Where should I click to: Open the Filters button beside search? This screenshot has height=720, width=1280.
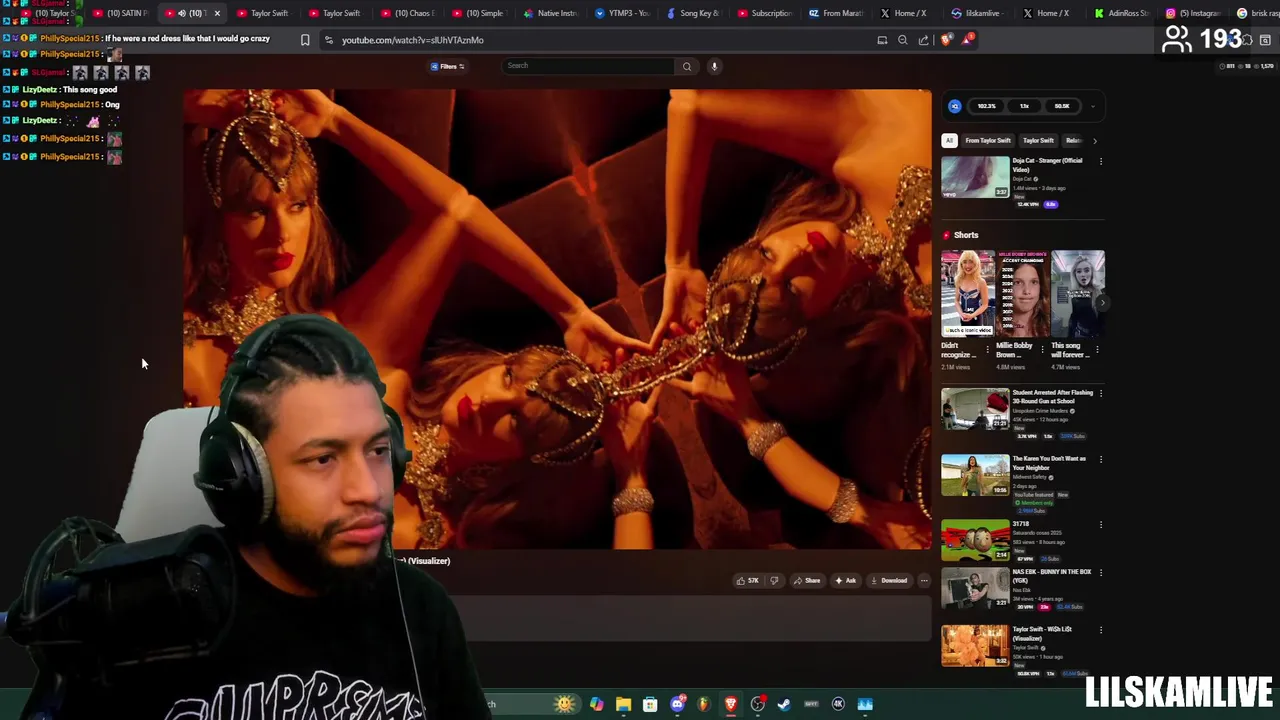pyautogui.click(x=447, y=66)
